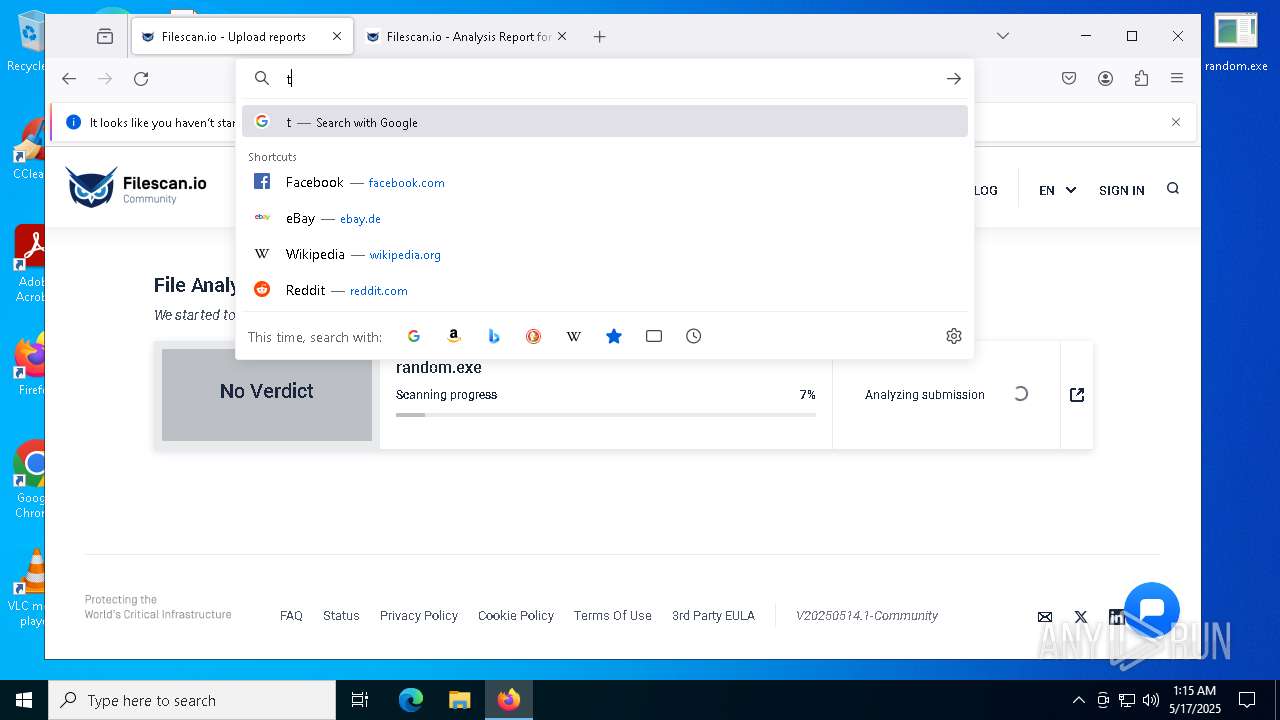The height and width of the screenshot is (720, 1280).
Task: Open the list all tabs chevron
Action: pos(1003,36)
